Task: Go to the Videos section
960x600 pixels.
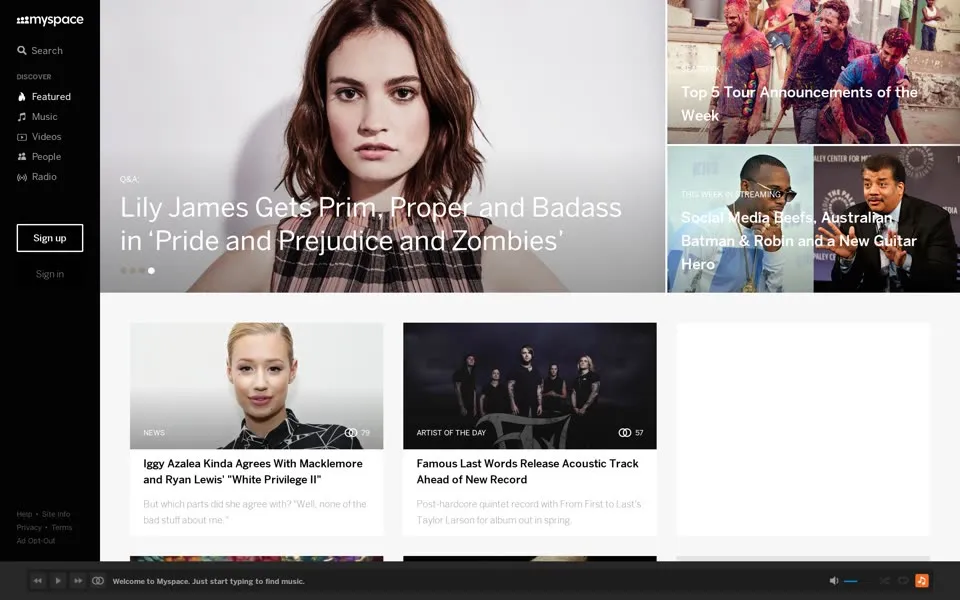Action: click(x=39, y=137)
